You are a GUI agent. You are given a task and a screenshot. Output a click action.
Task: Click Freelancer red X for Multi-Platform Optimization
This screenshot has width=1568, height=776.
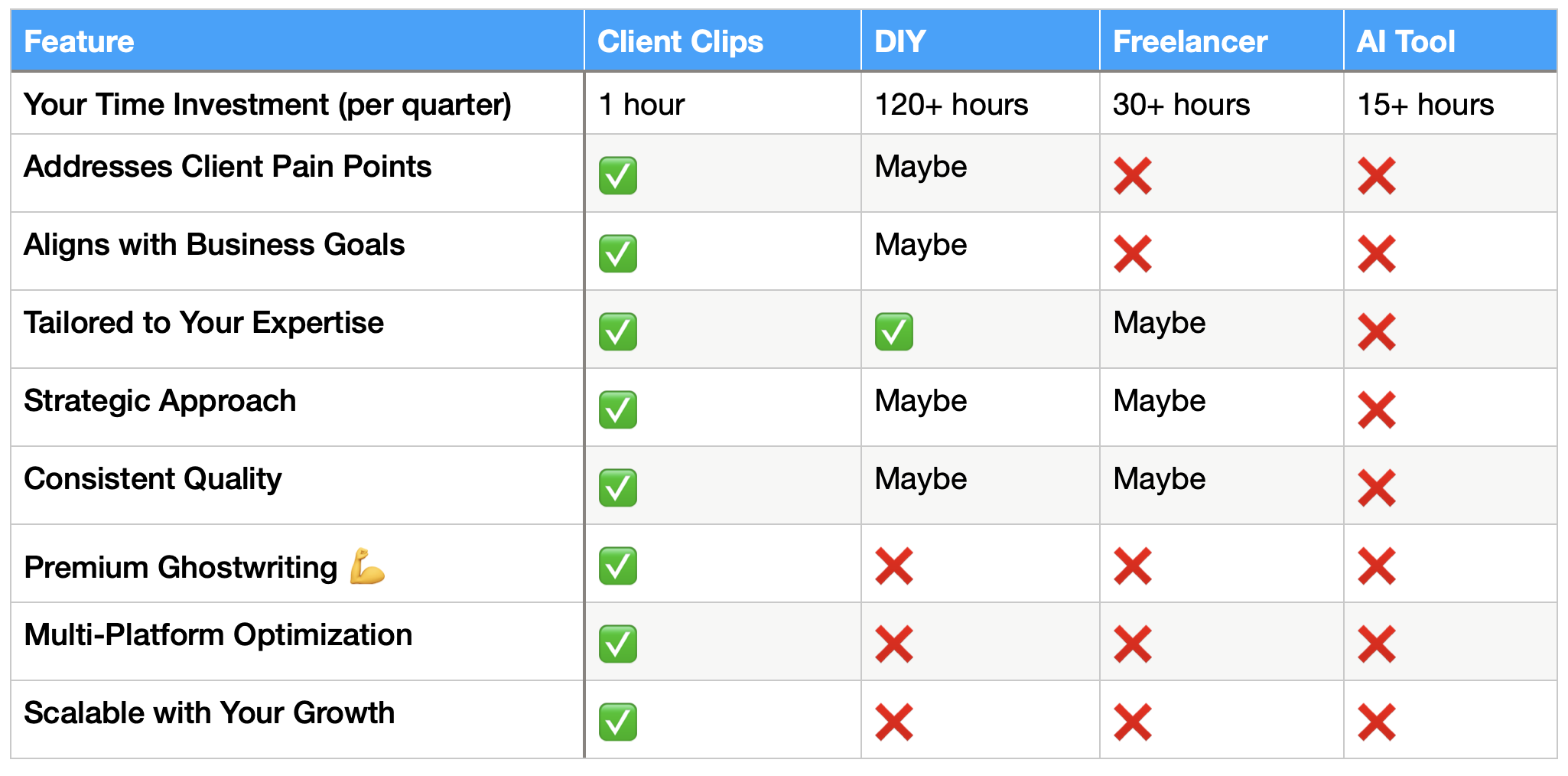pyautogui.click(x=1133, y=644)
